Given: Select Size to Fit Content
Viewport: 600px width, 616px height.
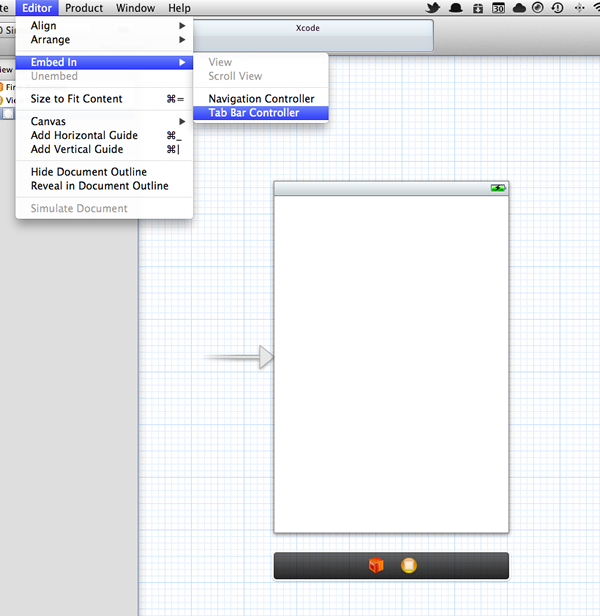Looking at the screenshot, I should point(104,99).
